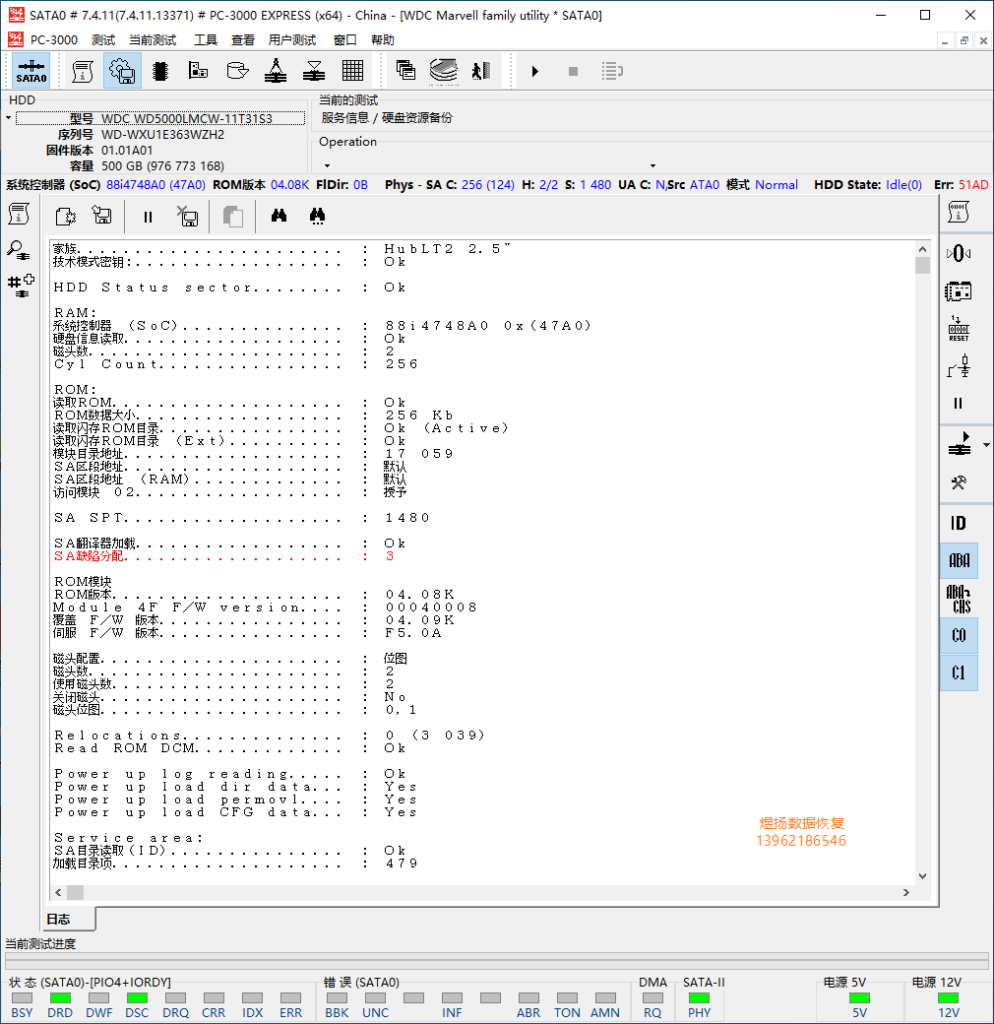Pause log output in log toolbar
This screenshot has height=1024, width=994.
click(x=148, y=217)
